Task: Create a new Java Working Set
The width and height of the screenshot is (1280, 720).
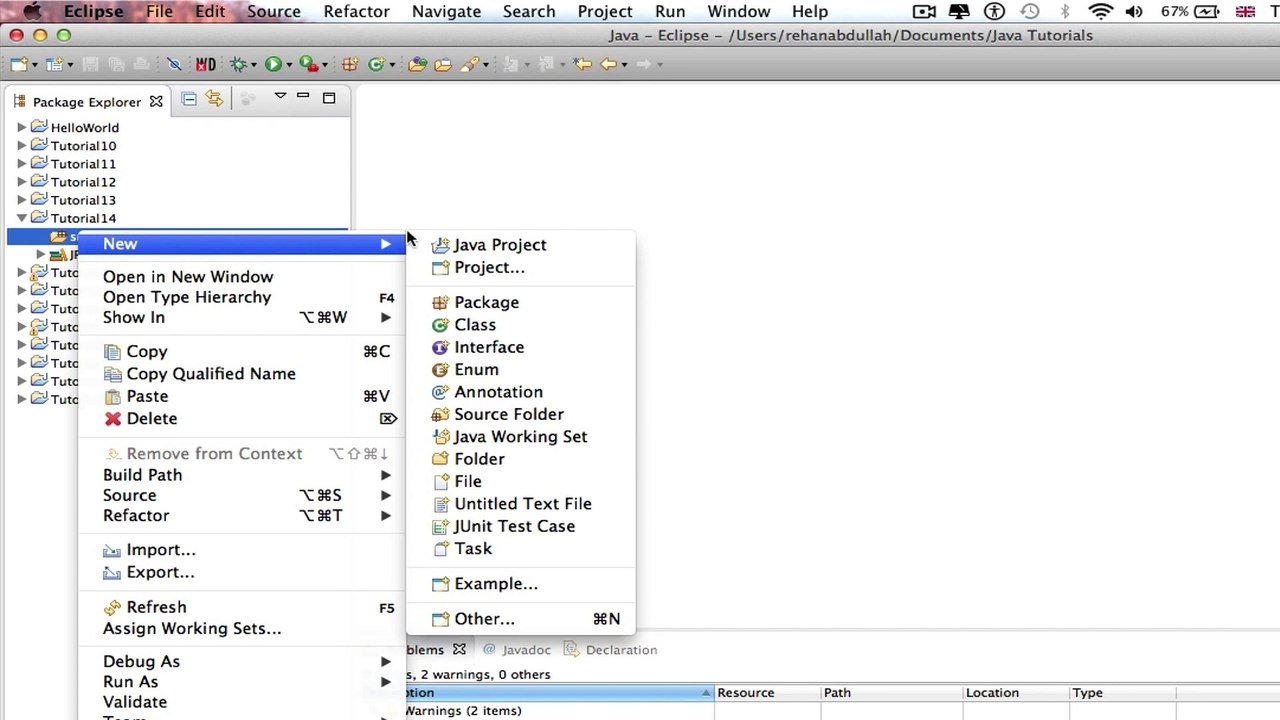Action: pos(520,437)
